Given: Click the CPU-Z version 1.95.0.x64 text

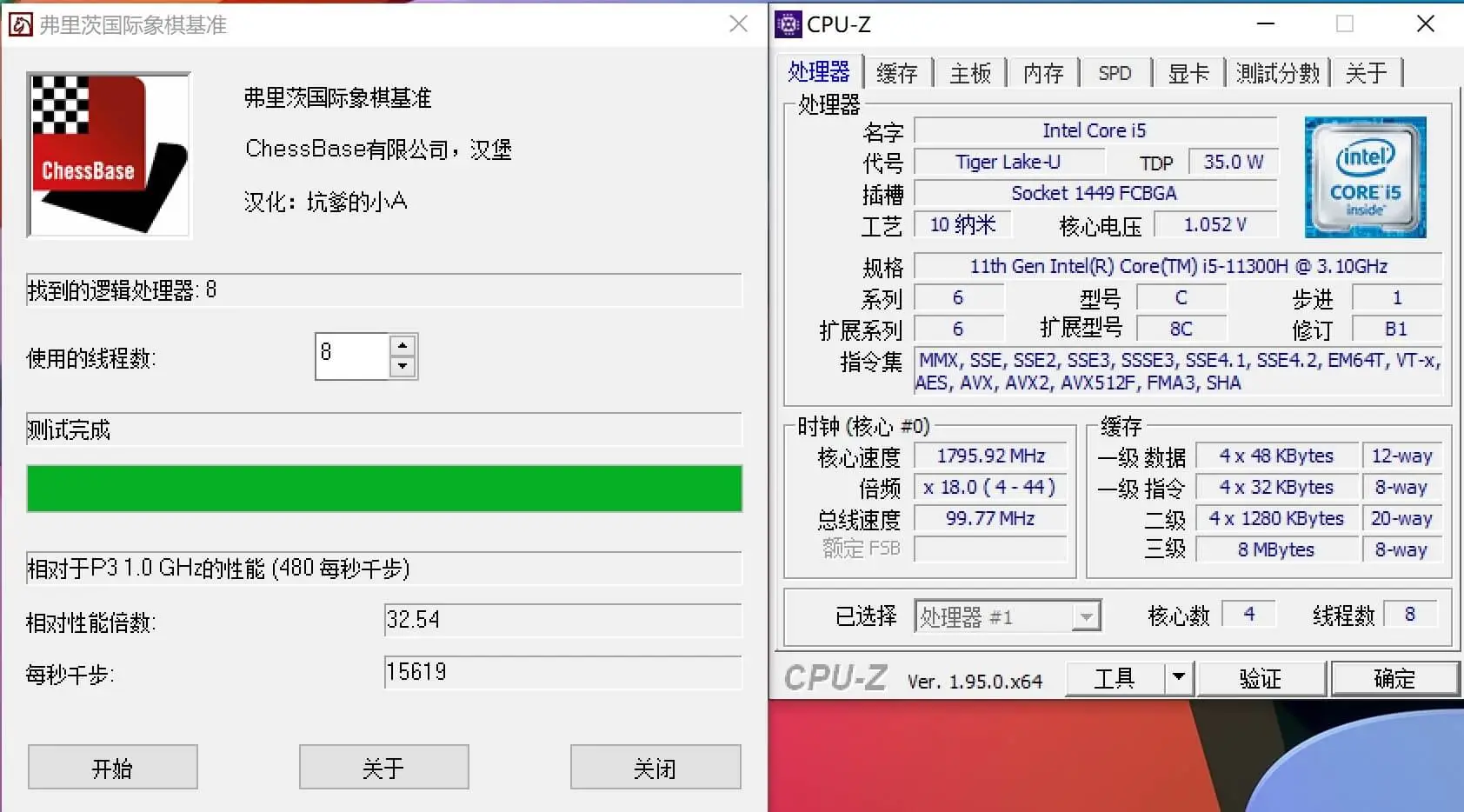Looking at the screenshot, I should pos(975,682).
